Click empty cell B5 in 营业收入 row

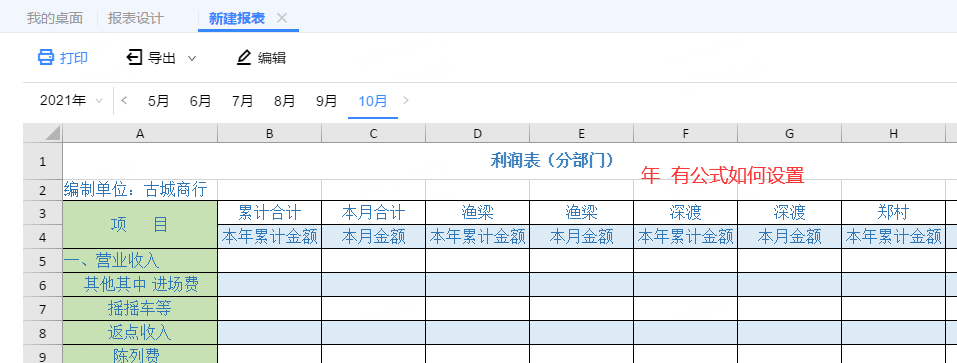[270, 261]
